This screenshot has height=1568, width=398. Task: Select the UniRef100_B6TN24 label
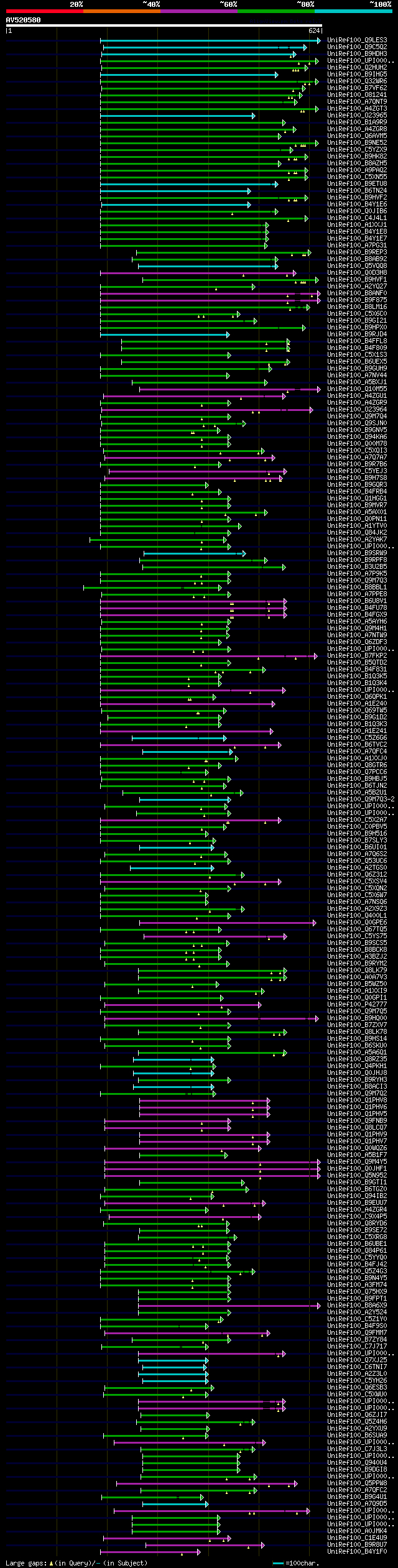(x=357, y=191)
